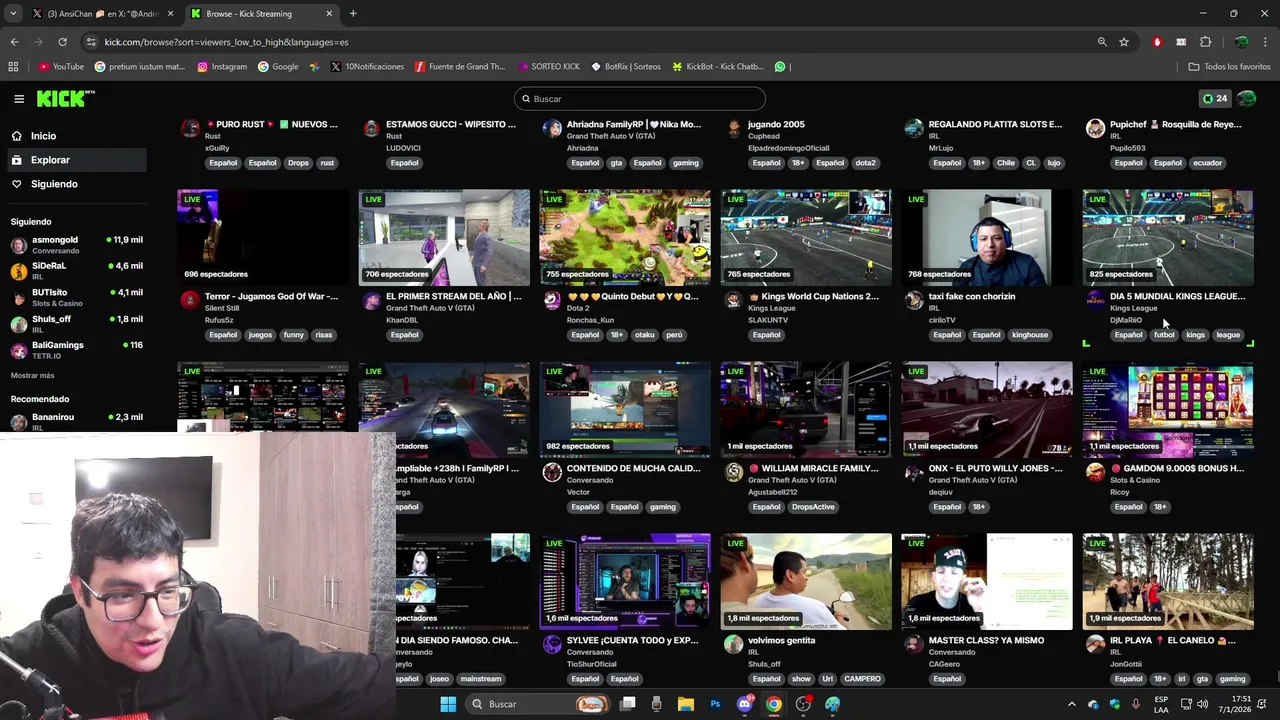Open Discord from the taskbar
The height and width of the screenshot is (720, 1280).
click(744, 704)
